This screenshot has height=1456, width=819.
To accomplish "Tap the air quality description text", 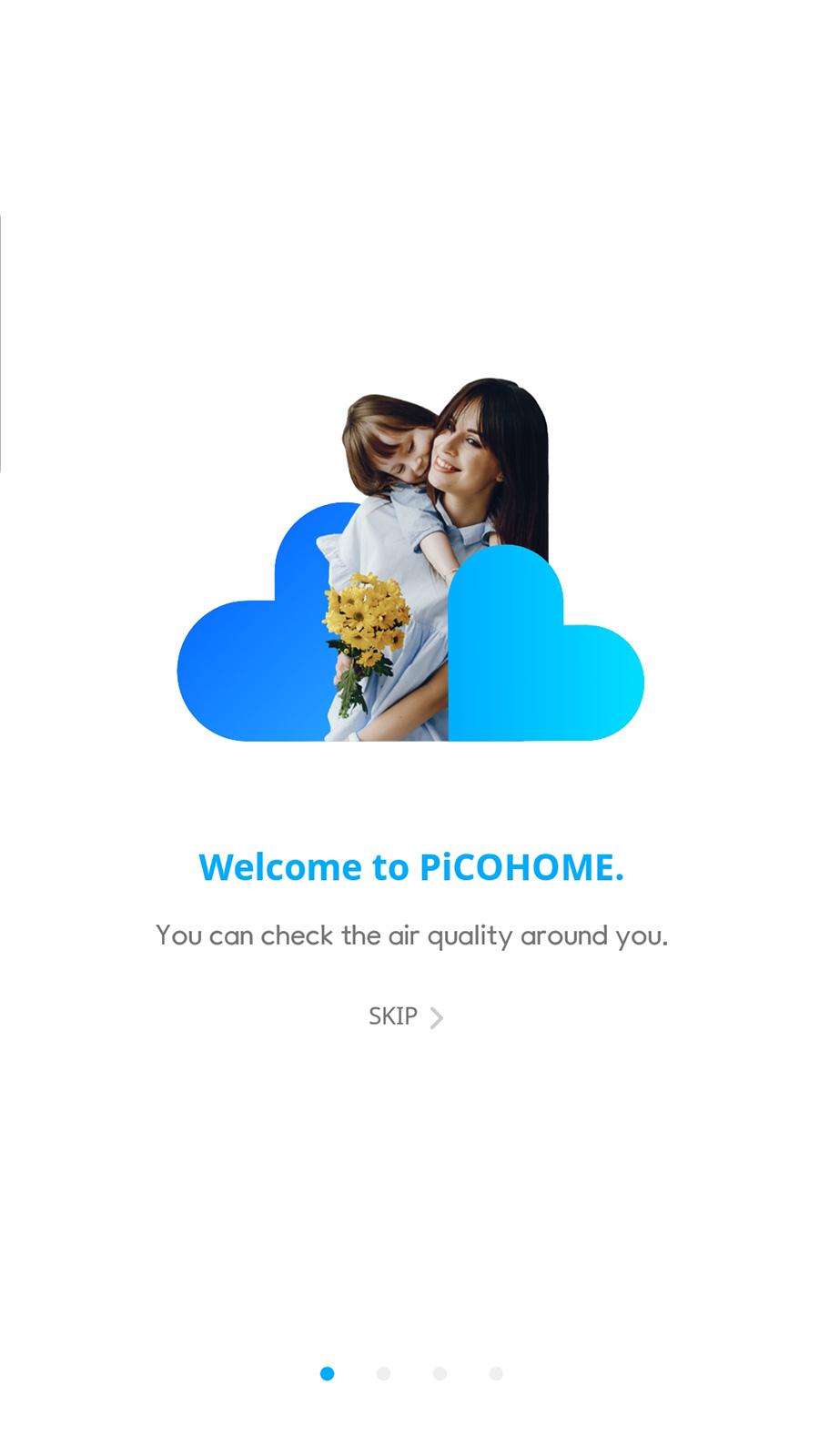I will click(411, 935).
